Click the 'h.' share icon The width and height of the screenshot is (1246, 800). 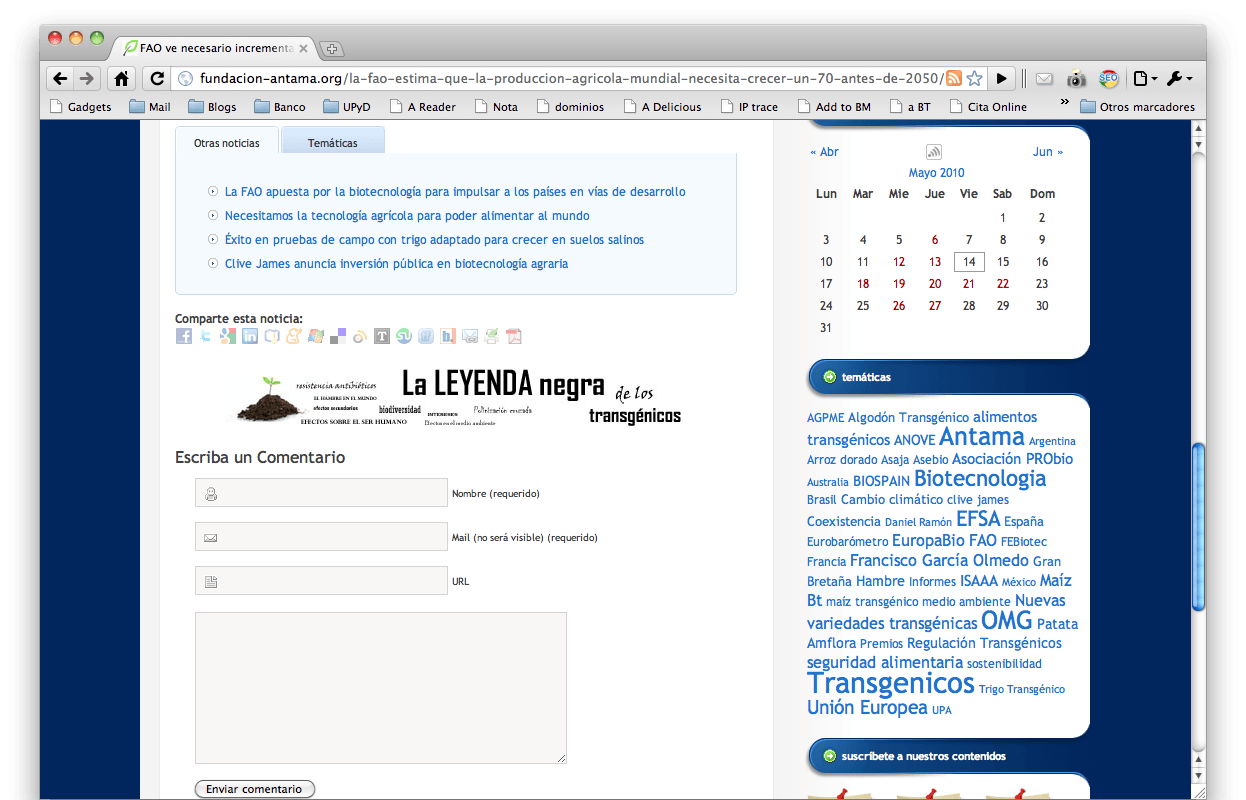(448, 336)
